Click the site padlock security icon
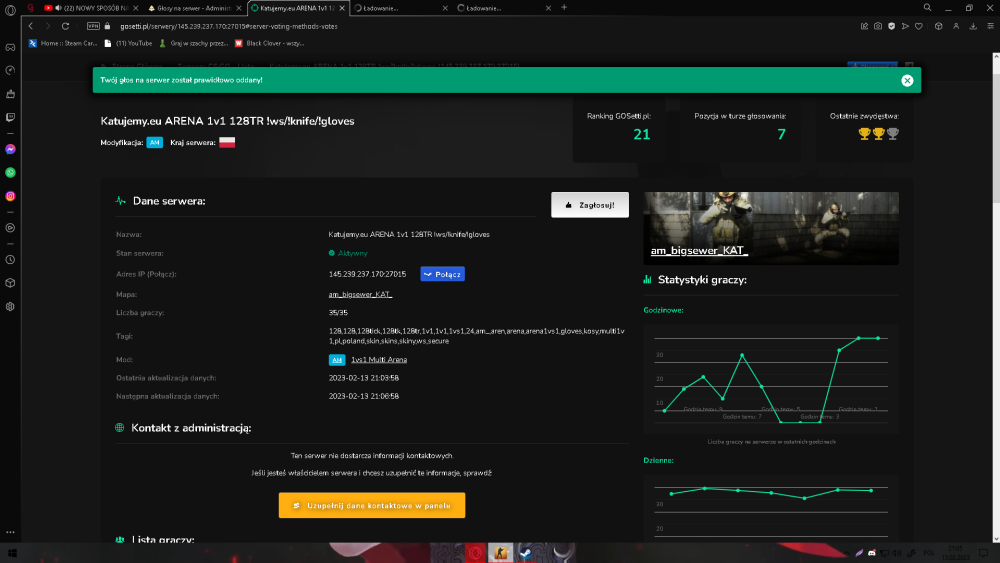The image size is (1000, 563). 107,26
